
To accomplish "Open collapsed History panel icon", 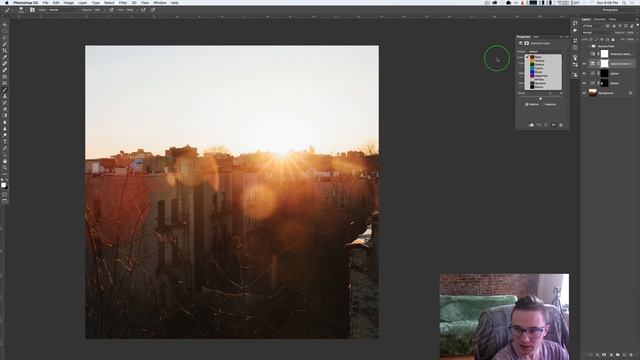I will pyautogui.click(x=575, y=23).
